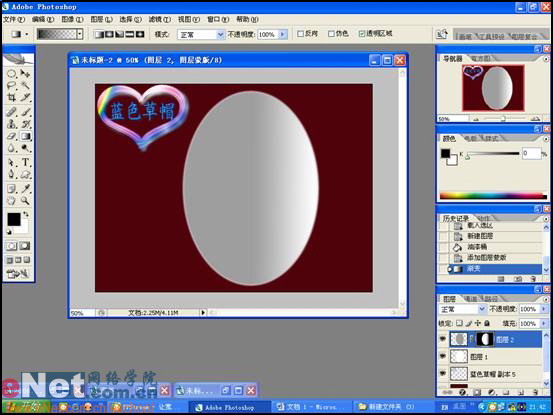Screen dimensions: 553x415
Task: Open the 编辑 (Edit) menu
Action: pyautogui.click(x=43, y=19)
